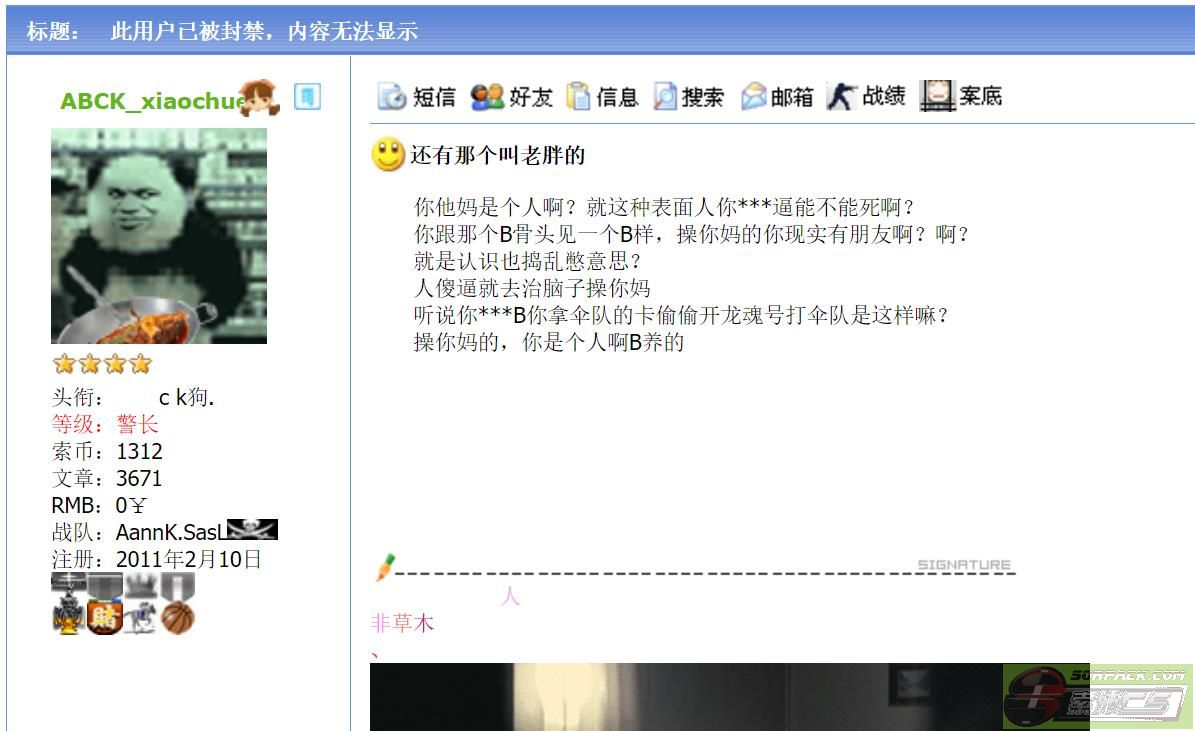
Task: Click the small blue document icon beside username
Action: 307,97
